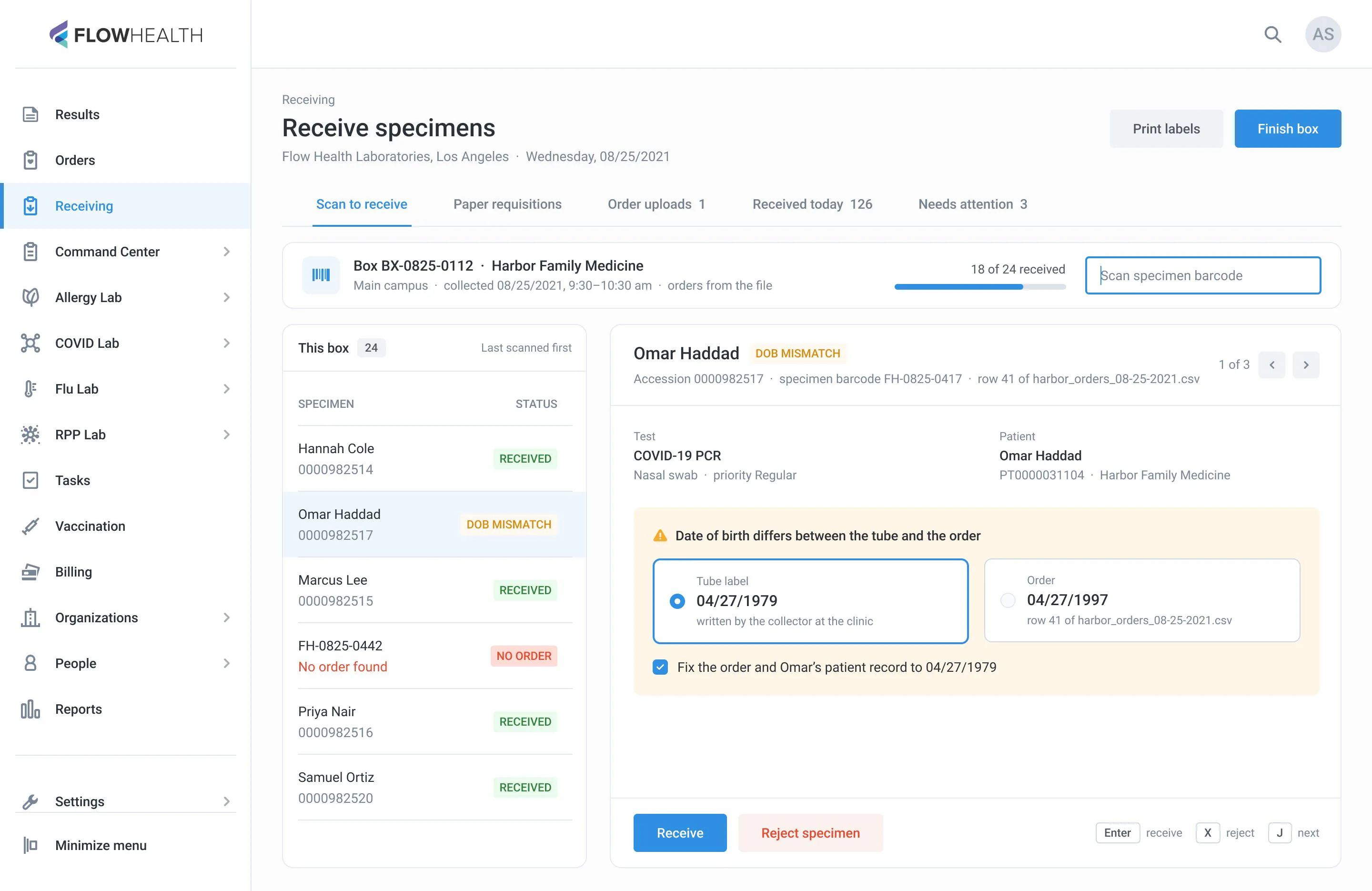Viewport: 1372px width, 891px height.
Task: Go to previous attention item arrow
Action: point(1271,364)
